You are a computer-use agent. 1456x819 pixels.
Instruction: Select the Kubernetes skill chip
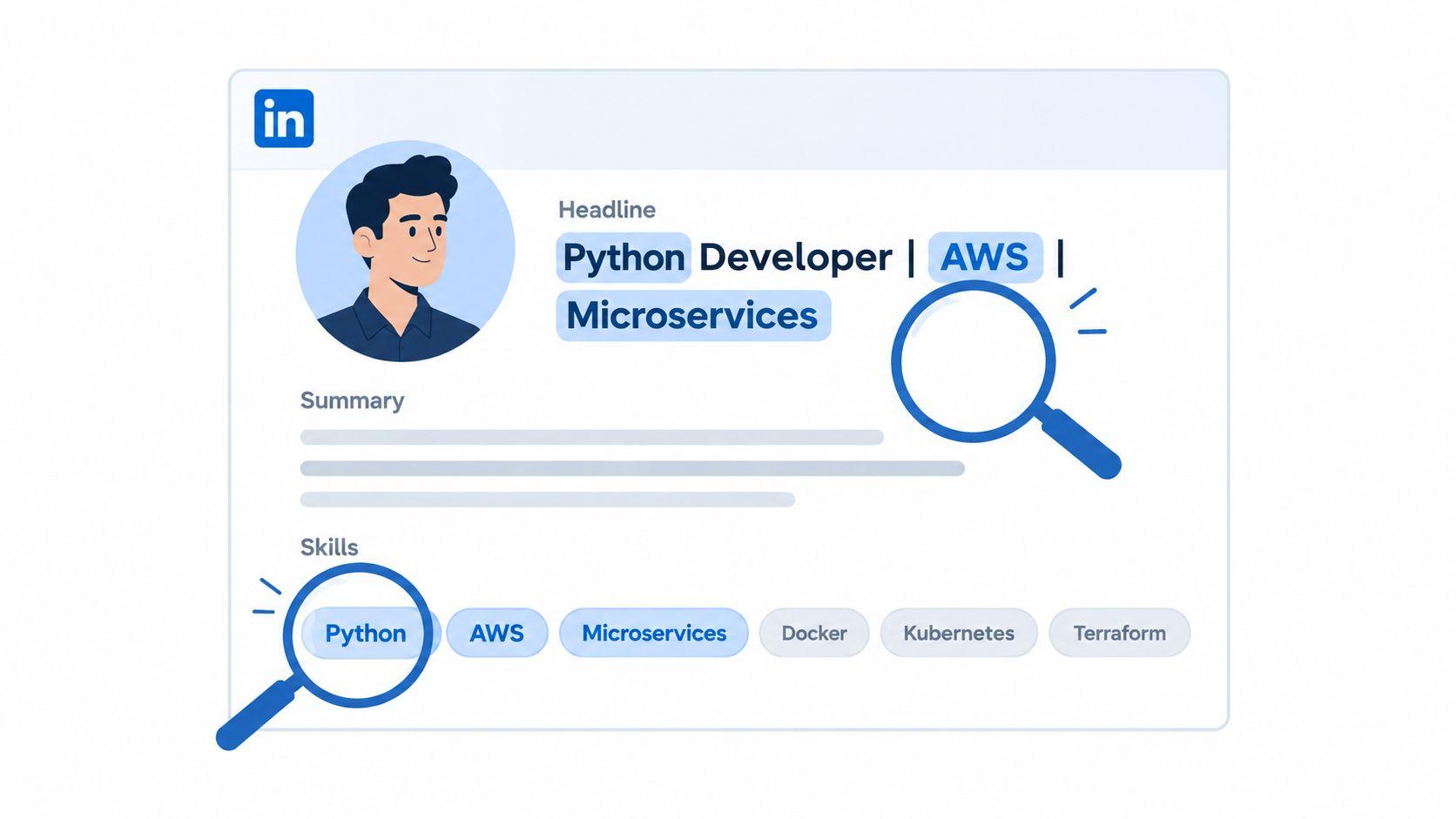959,633
